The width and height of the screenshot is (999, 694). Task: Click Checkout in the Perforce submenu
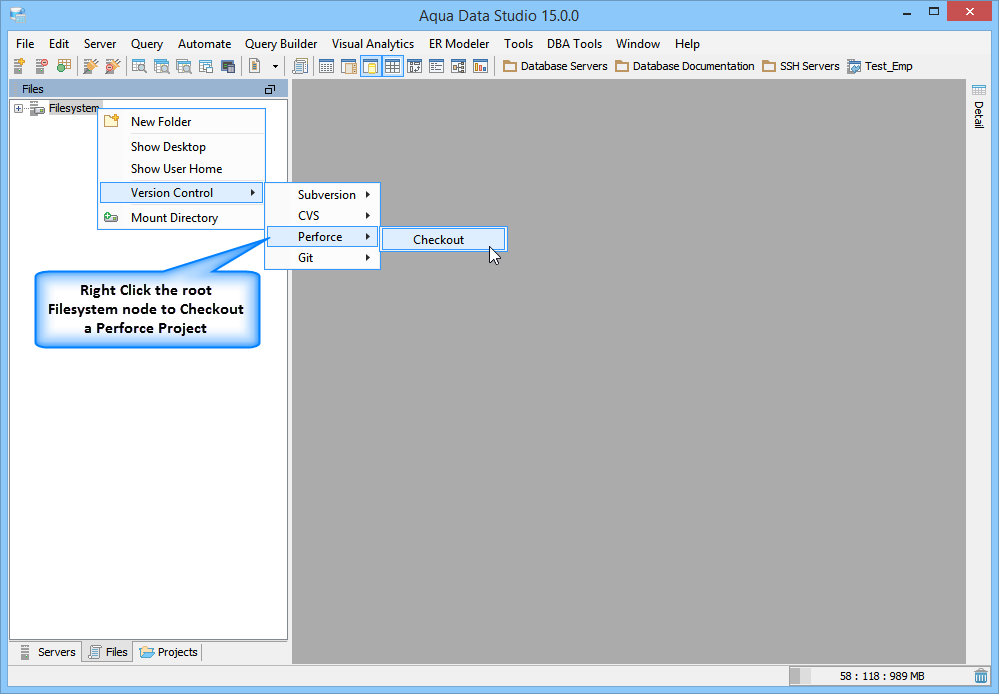[x=443, y=240]
